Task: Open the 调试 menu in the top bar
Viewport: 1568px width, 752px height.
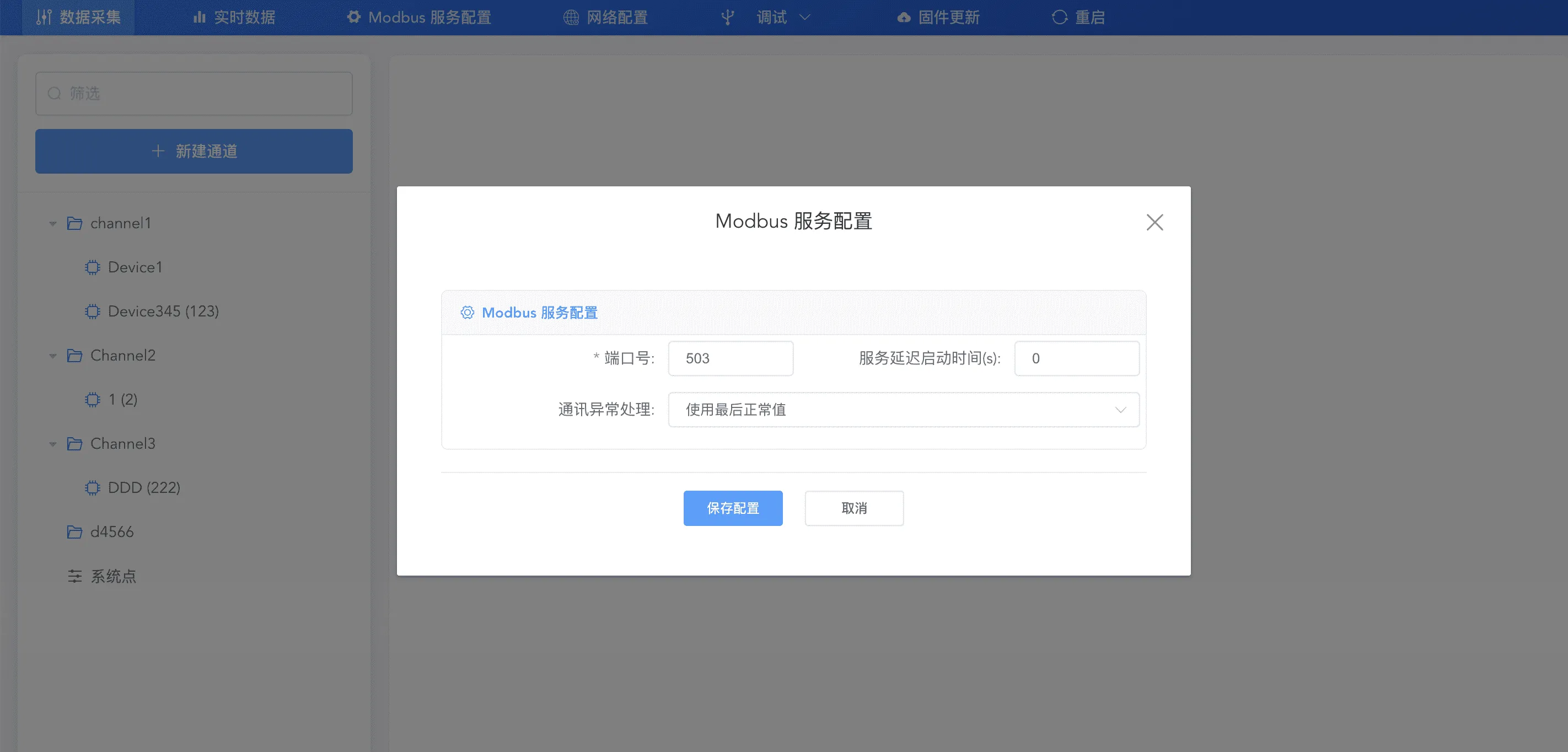Action: pyautogui.click(x=771, y=18)
